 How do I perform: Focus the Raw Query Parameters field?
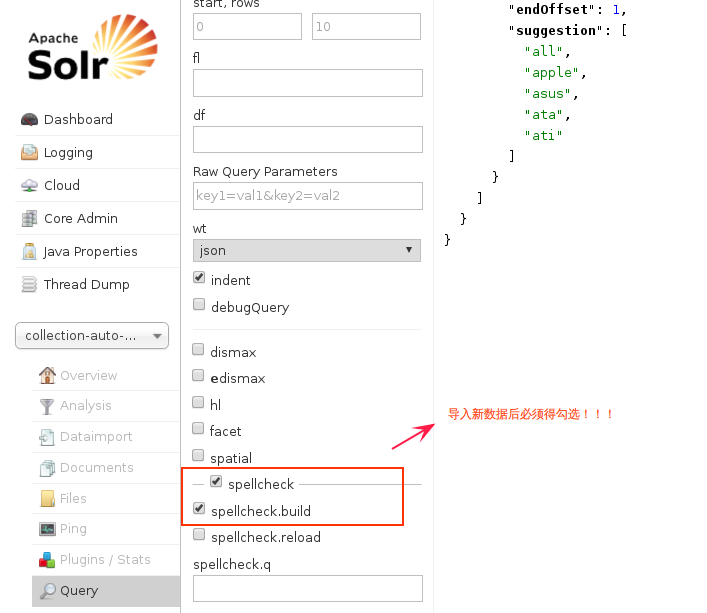(x=308, y=196)
